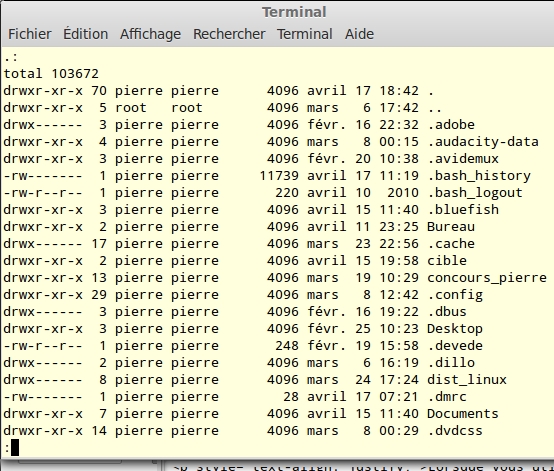Open the Fichier menu
Viewport: 554px width, 471px height.
click(x=30, y=34)
